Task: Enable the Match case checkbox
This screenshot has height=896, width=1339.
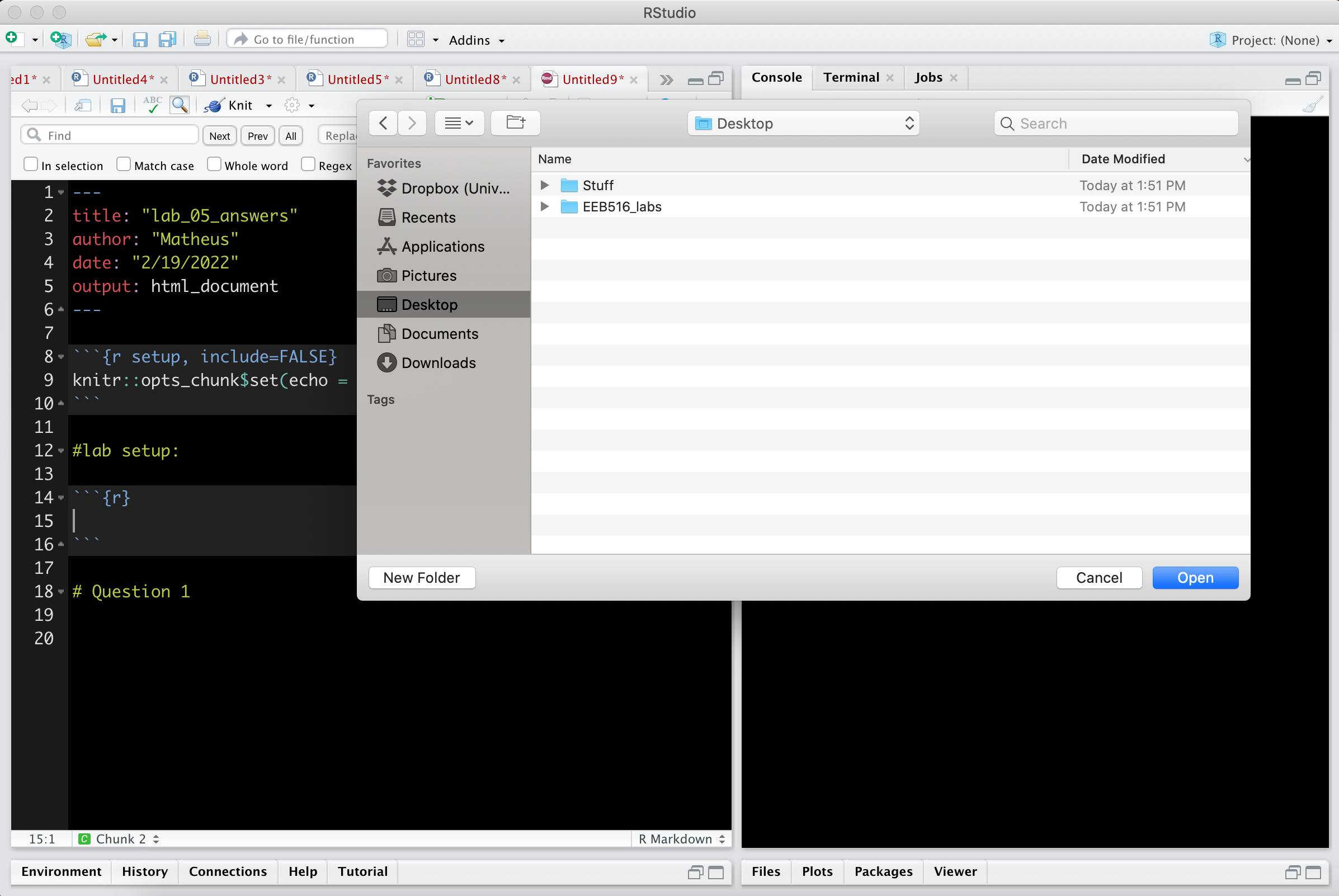Action: (x=124, y=164)
